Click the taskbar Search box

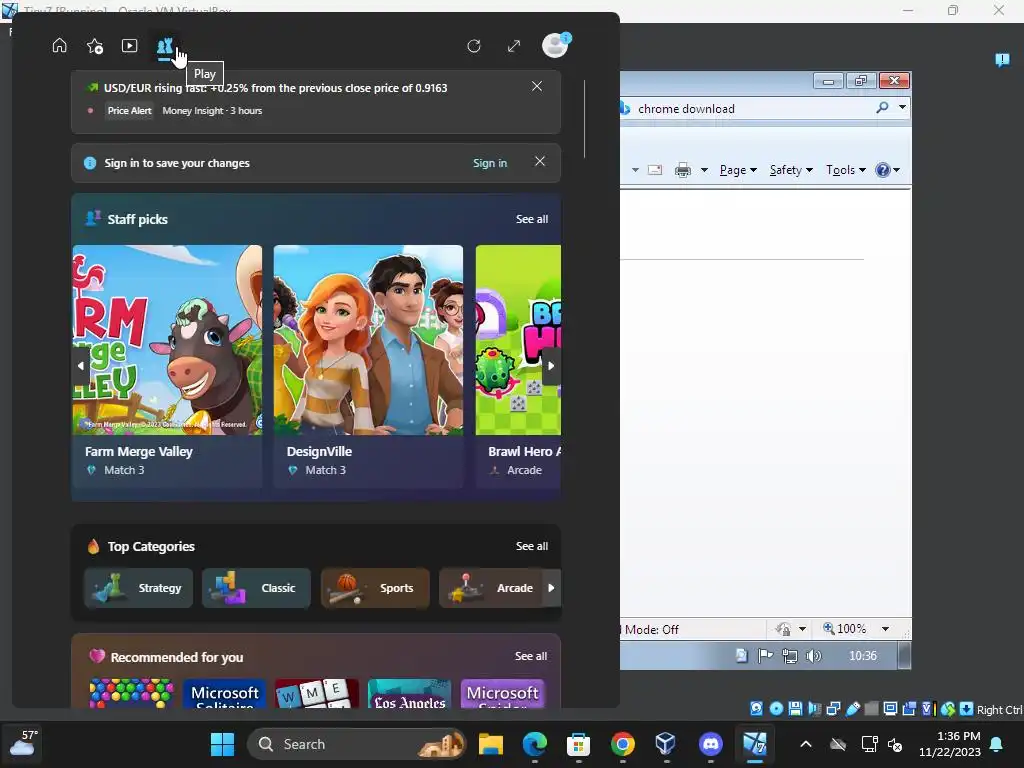pos(357,744)
